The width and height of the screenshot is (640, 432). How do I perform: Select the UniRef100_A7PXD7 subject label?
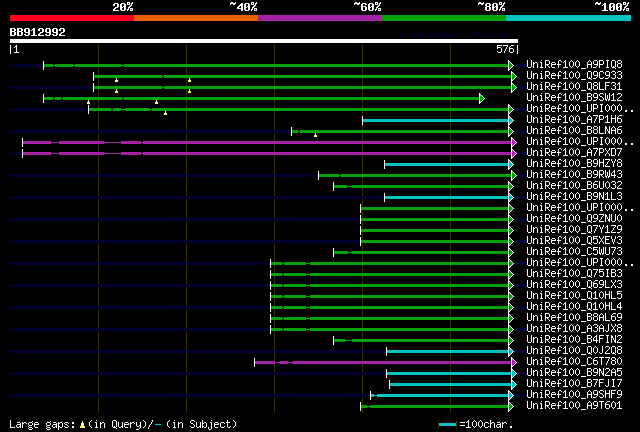[x=574, y=152]
